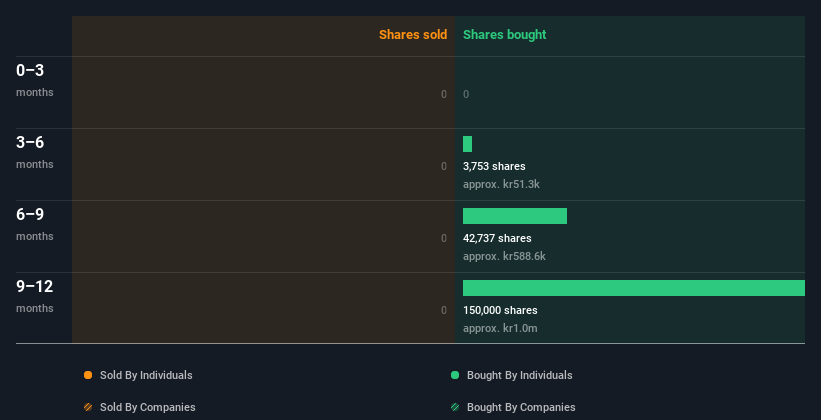Click the approx. kr588.6k text
The image size is (821, 420).
coord(504,256)
